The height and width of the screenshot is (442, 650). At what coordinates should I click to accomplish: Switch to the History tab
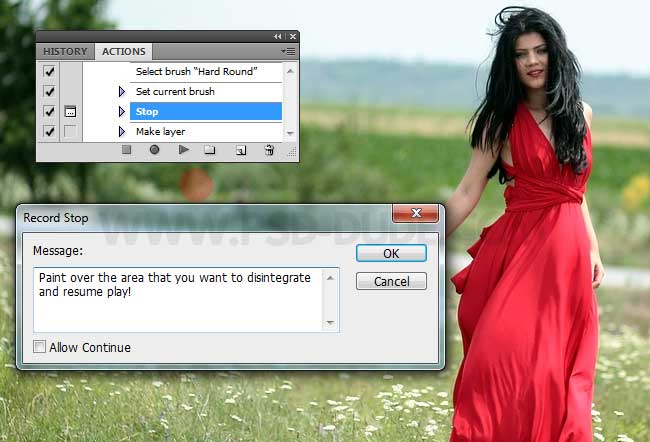click(65, 51)
